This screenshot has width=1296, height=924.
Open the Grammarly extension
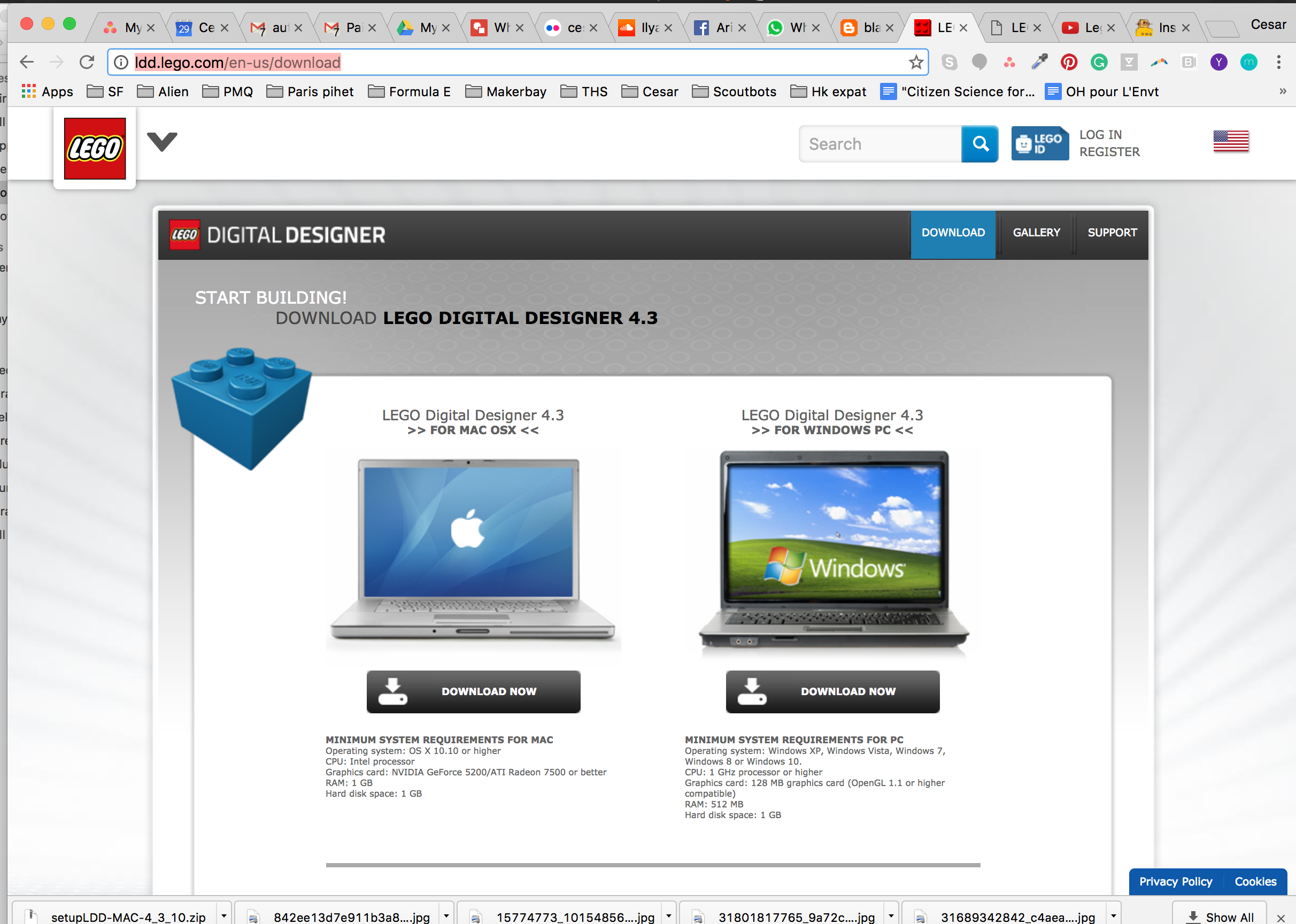[1099, 62]
